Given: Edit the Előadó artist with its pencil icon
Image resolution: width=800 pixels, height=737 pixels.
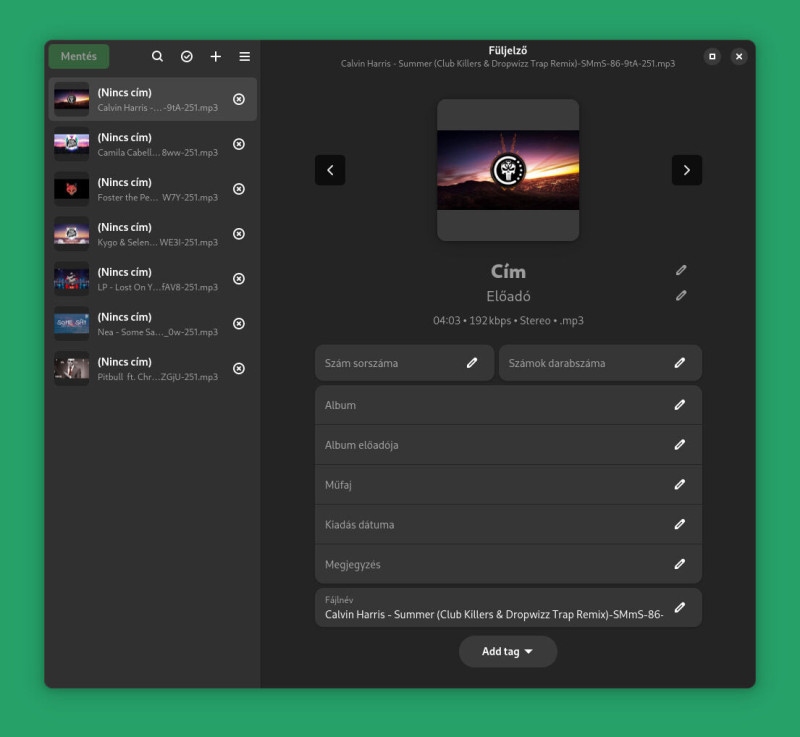Looking at the screenshot, I should (x=681, y=295).
